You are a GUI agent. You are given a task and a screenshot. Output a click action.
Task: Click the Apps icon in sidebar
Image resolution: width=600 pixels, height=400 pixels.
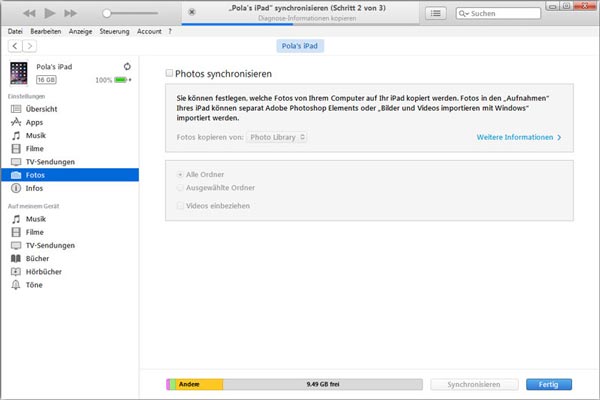(16, 122)
